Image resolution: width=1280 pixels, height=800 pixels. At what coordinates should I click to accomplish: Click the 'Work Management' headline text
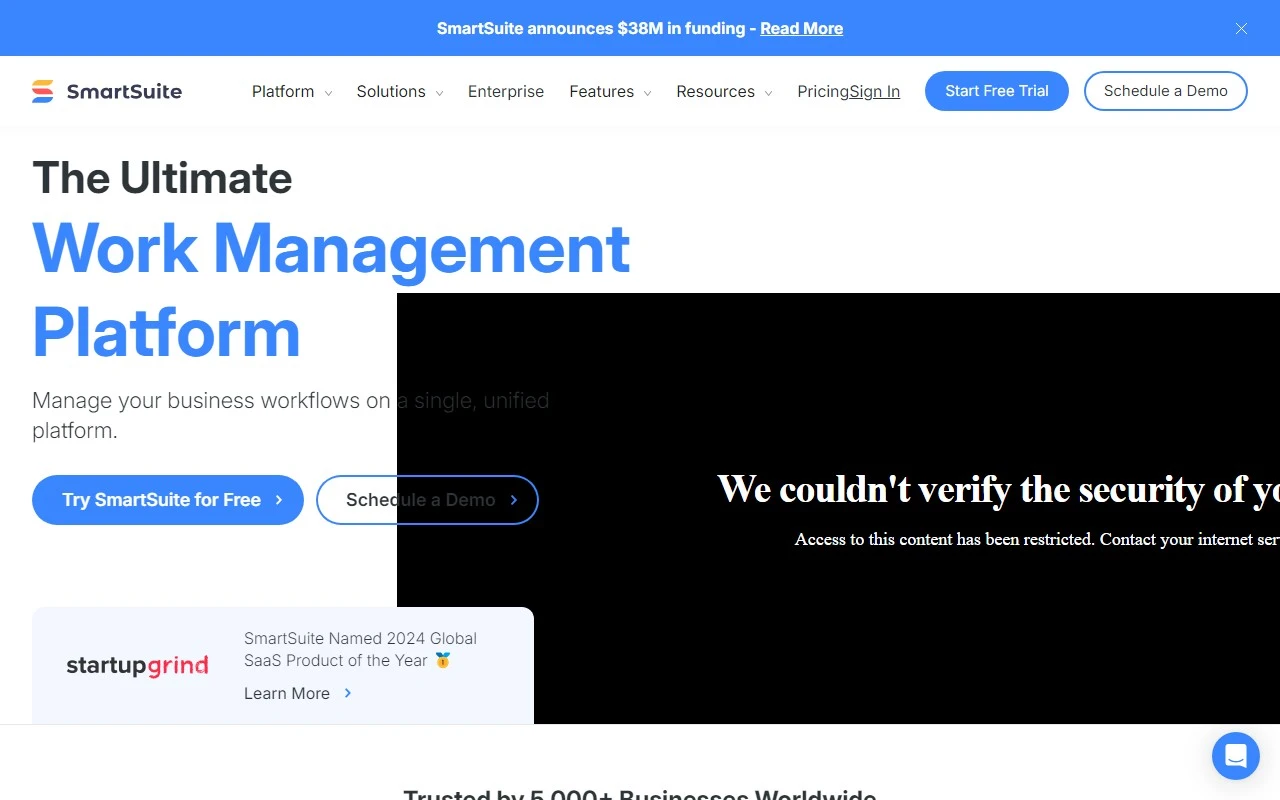click(x=331, y=248)
